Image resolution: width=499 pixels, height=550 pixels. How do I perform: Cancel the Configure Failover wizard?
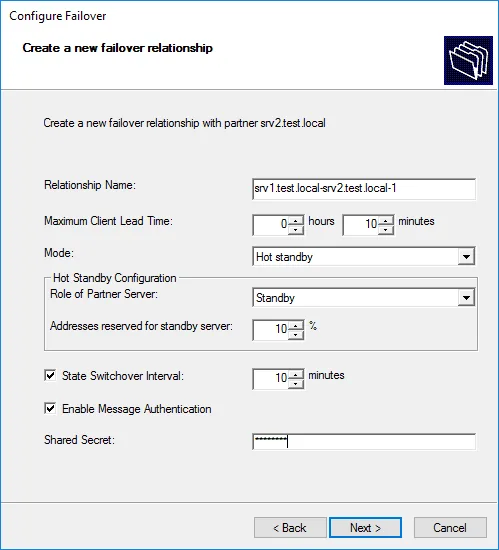tap(450, 527)
